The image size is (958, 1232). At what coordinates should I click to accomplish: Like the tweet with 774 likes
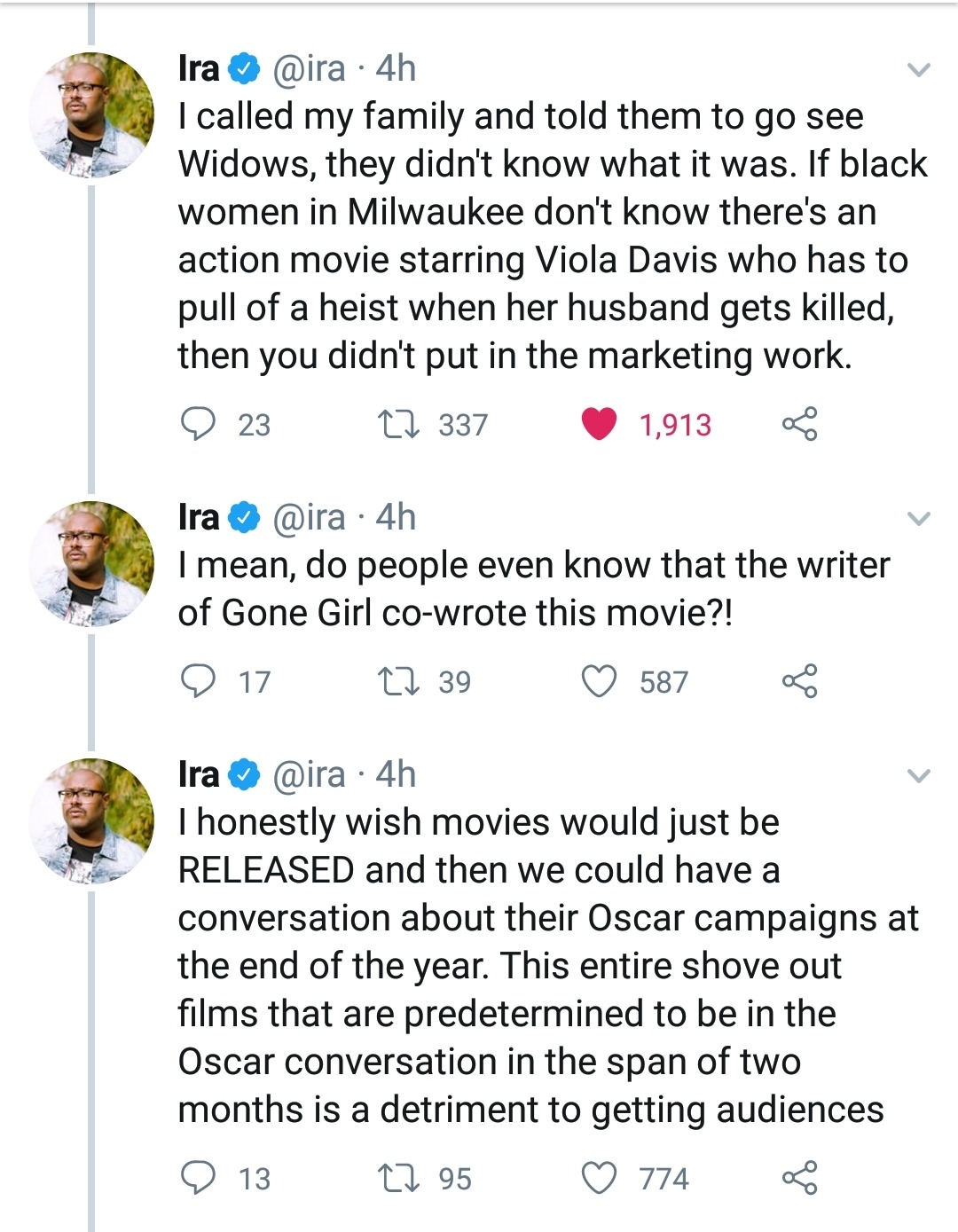point(599,1178)
